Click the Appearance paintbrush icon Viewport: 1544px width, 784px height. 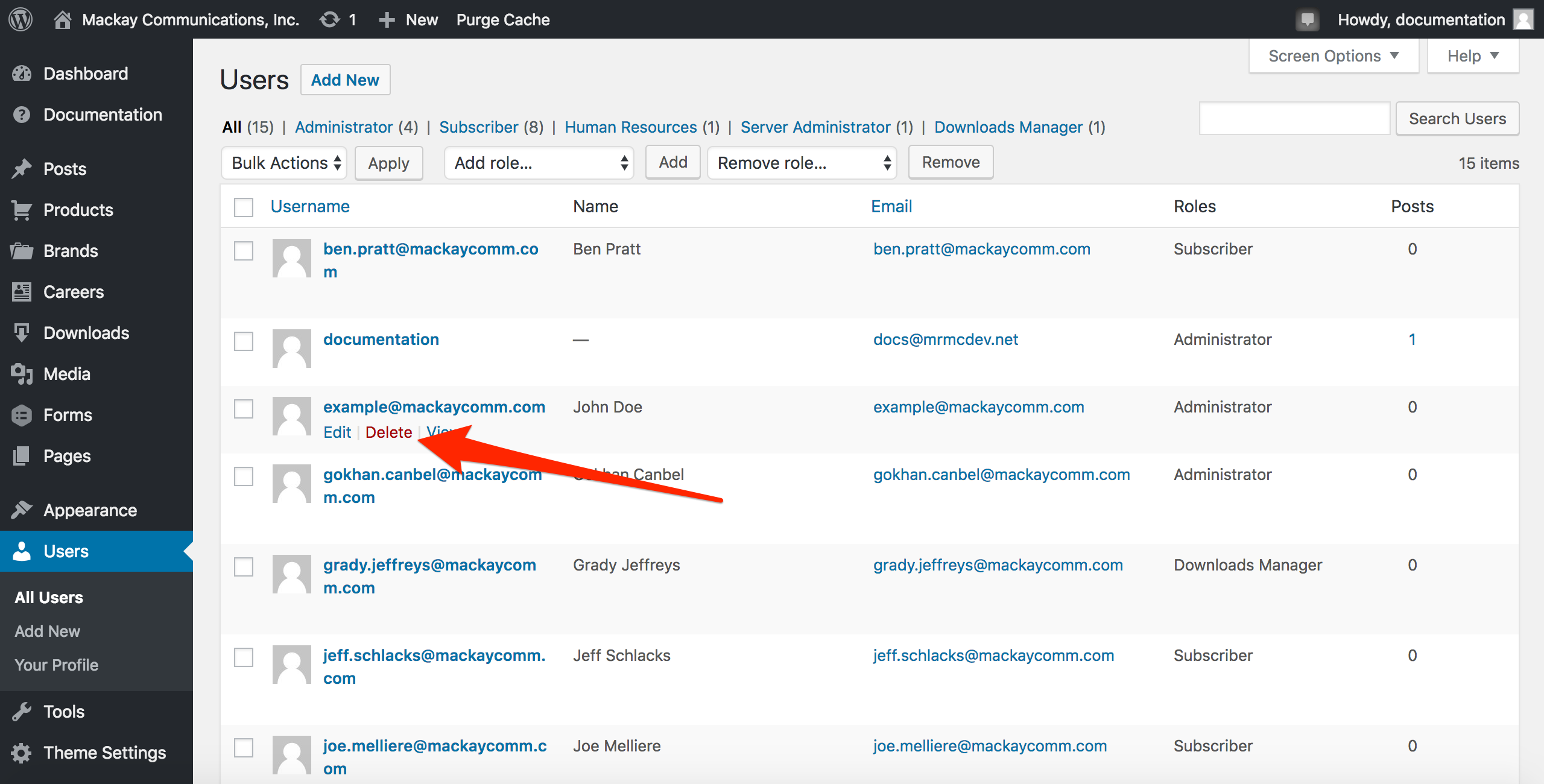point(22,510)
